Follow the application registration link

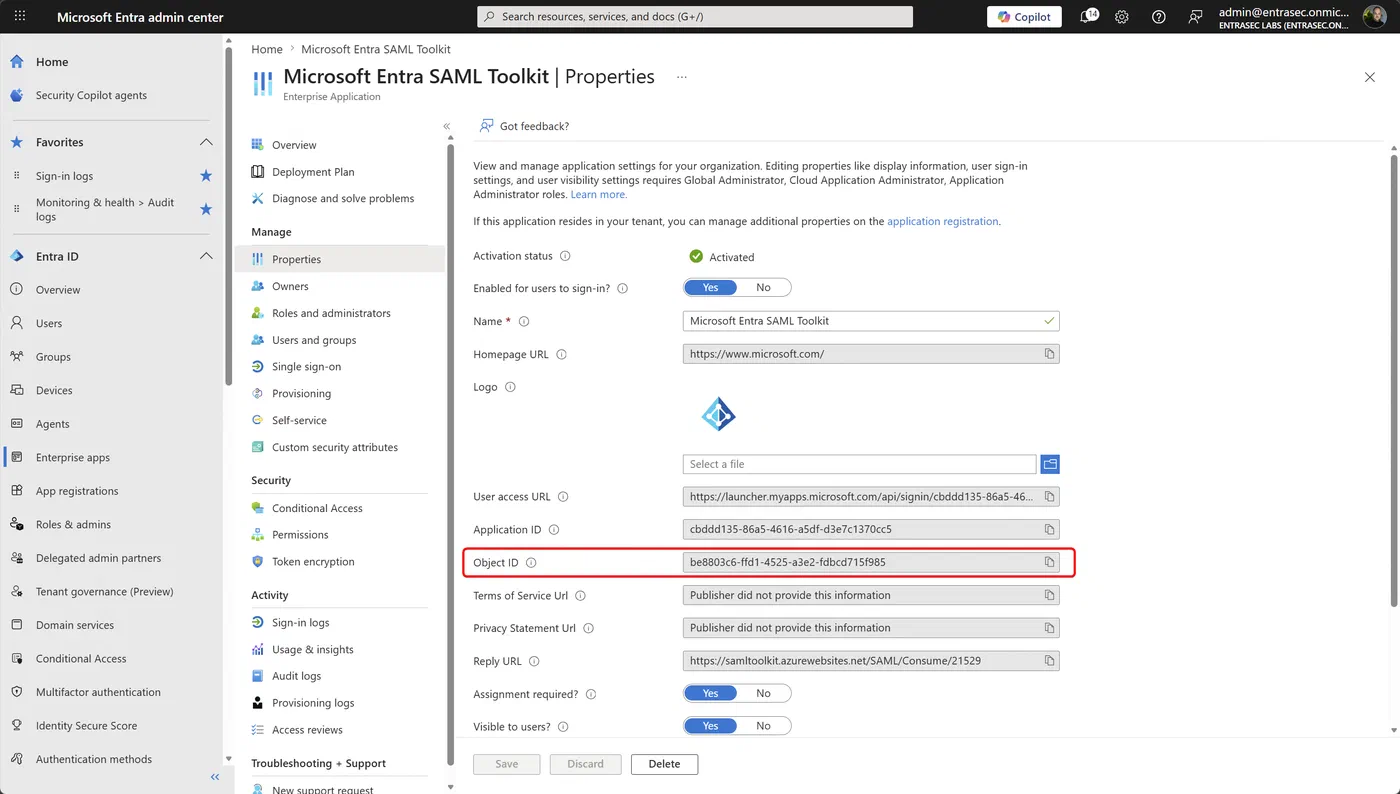click(x=942, y=221)
